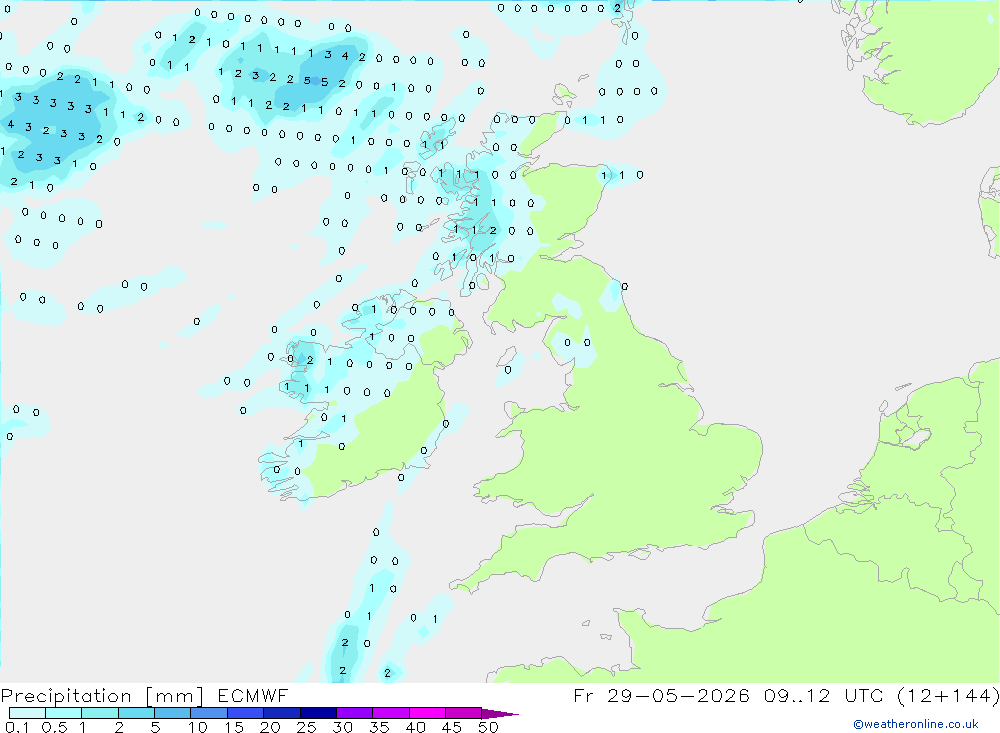
Task: Click the 45 legend scale label
Action: point(452,727)
